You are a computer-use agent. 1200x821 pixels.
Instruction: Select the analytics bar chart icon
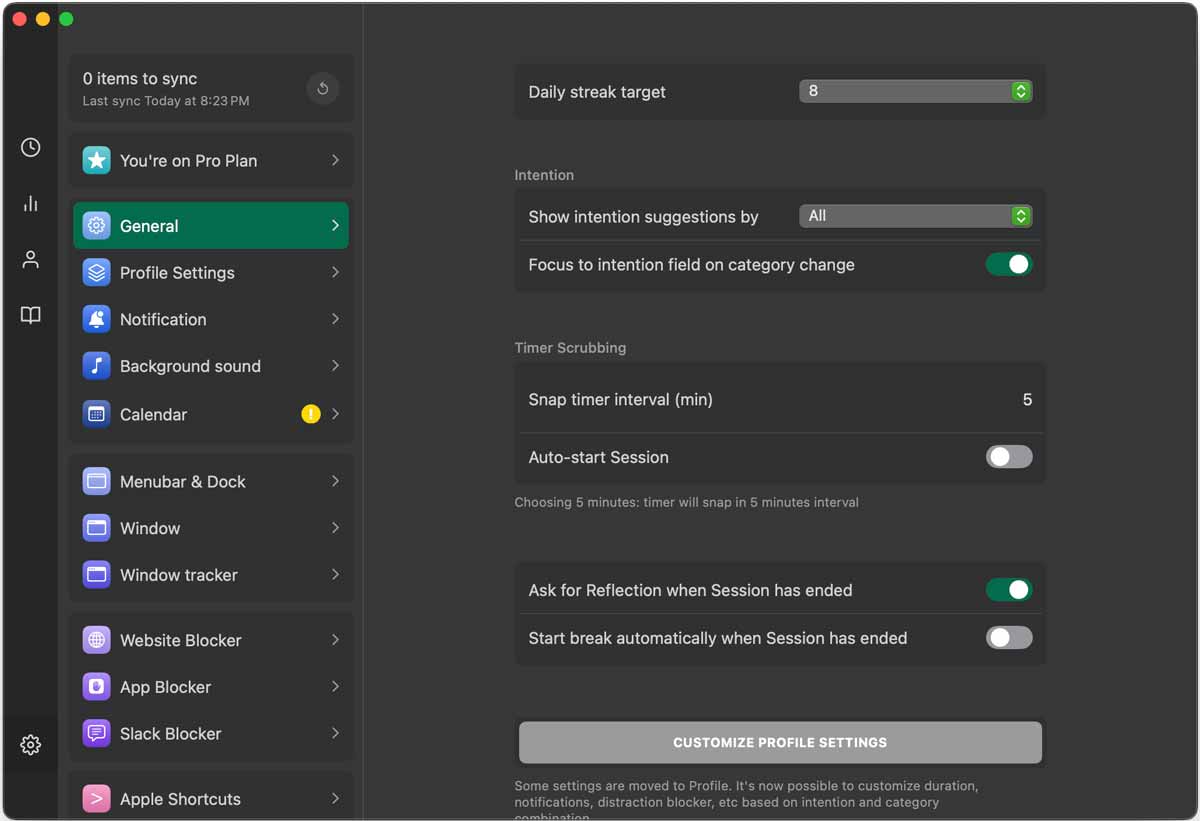(x=30, y=203)
